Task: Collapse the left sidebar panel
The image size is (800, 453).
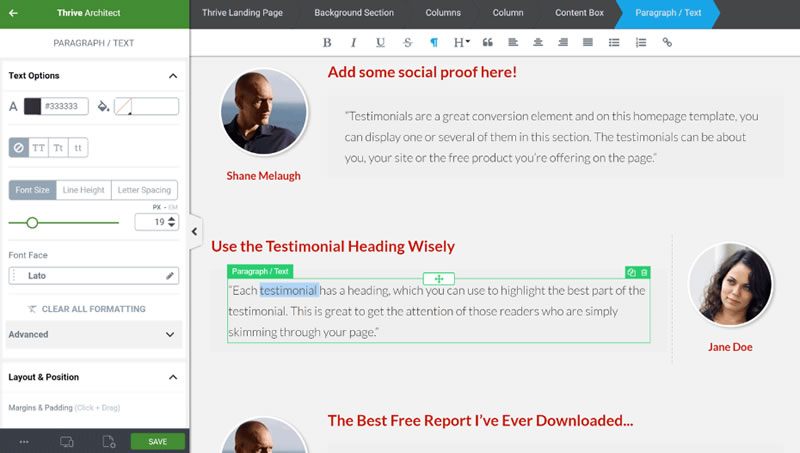Action: coord(194,232)
